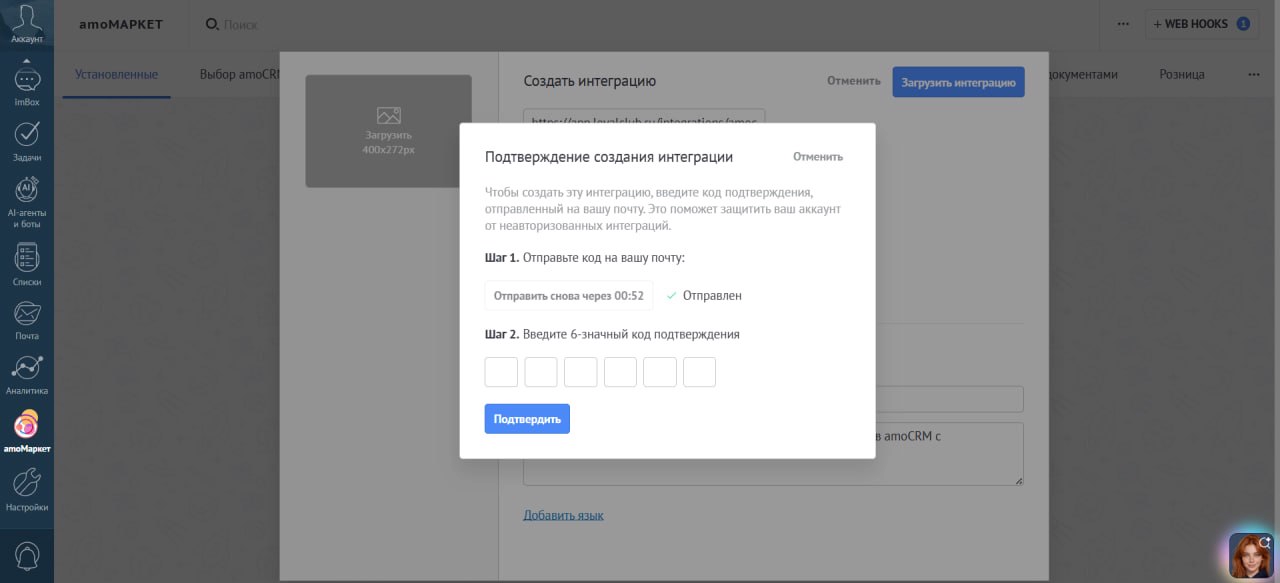Click Отправить снова resend button
Screen dimensions: 1280x583
569,296
